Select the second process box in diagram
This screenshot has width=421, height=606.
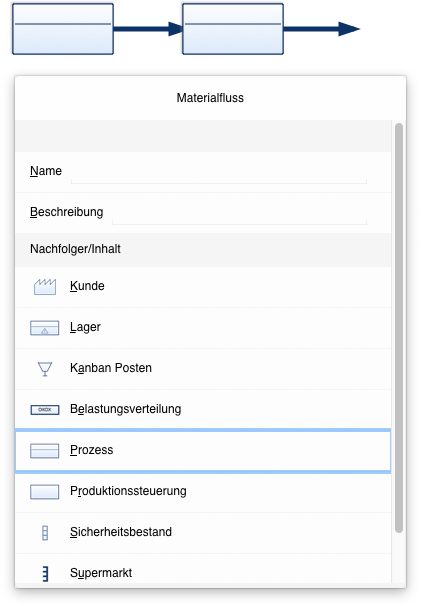pyautogui.click(x=233, y=29)
